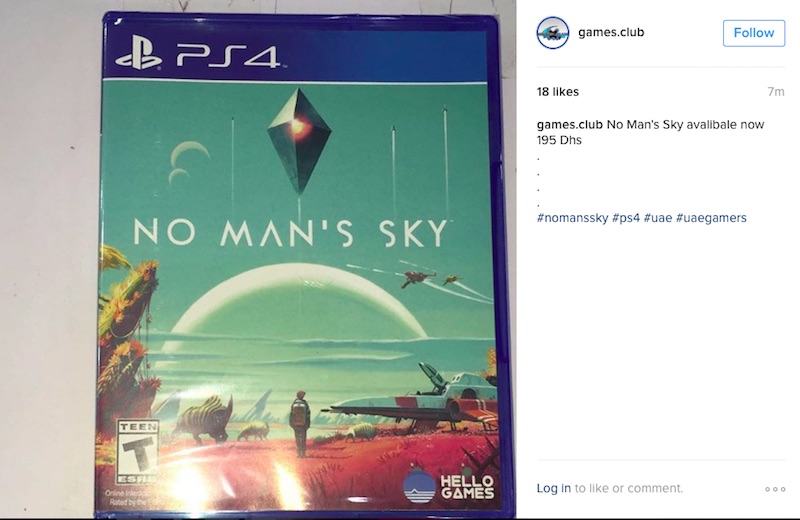Follow the games.club account
The width and height of the screenshot is (800, 520).
754,33
